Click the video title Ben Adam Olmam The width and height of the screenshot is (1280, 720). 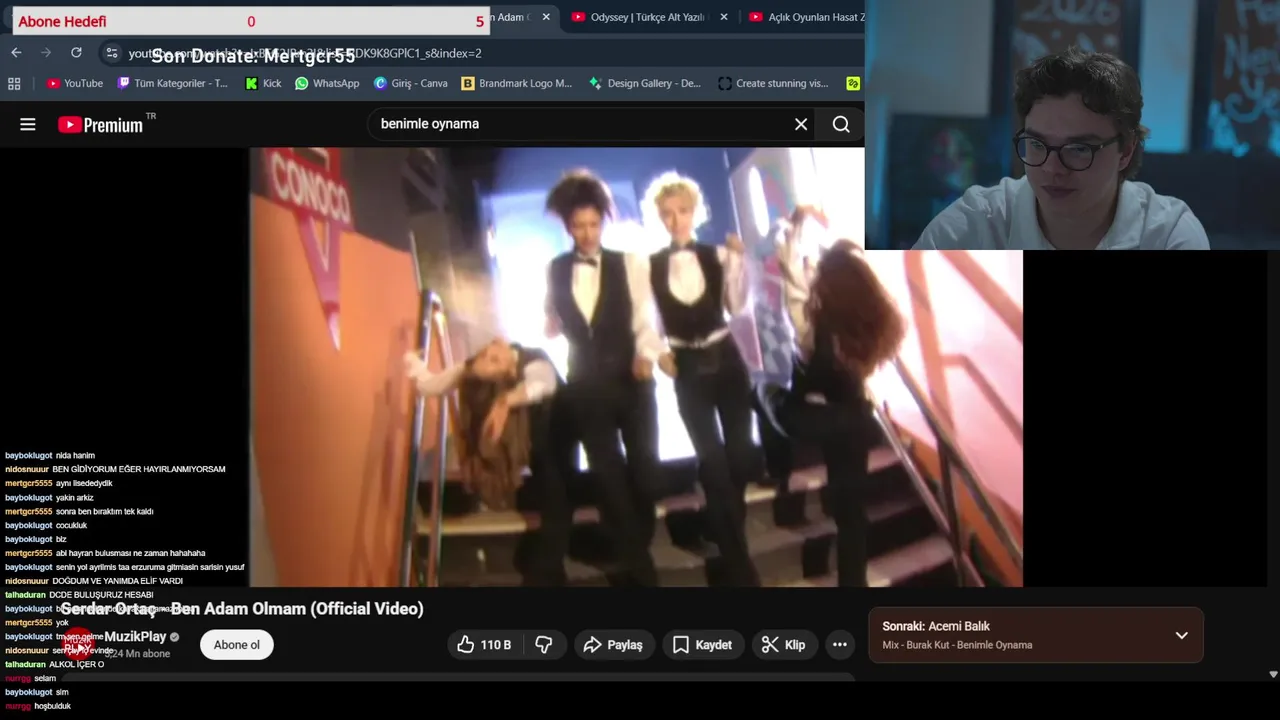tap(242, 609)
